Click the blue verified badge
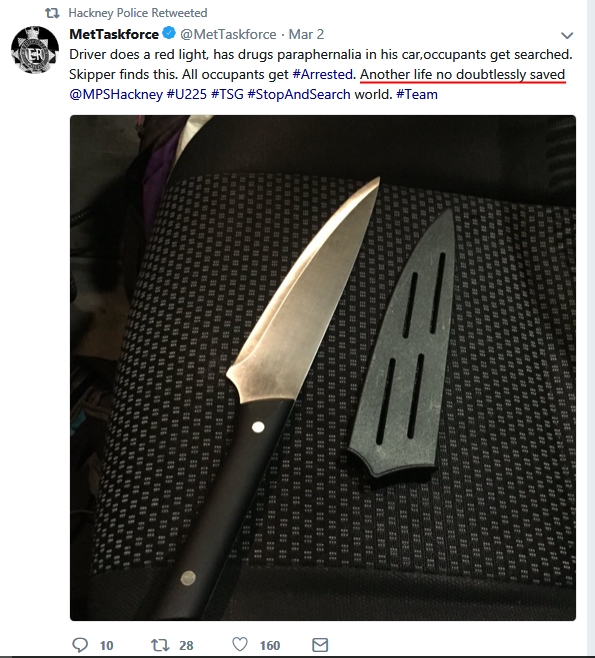595x658 pixels. tap(169, 33)
